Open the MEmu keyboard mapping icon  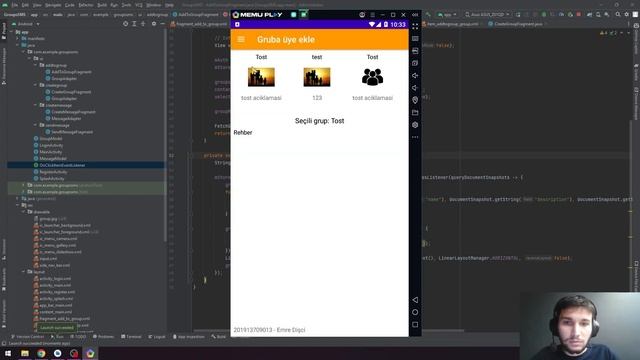tap(415, 39)
